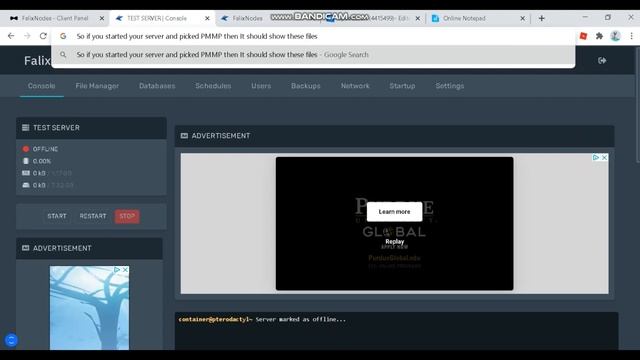Open the File Manager tab
The image size is (640, 360).
[97, 86]
